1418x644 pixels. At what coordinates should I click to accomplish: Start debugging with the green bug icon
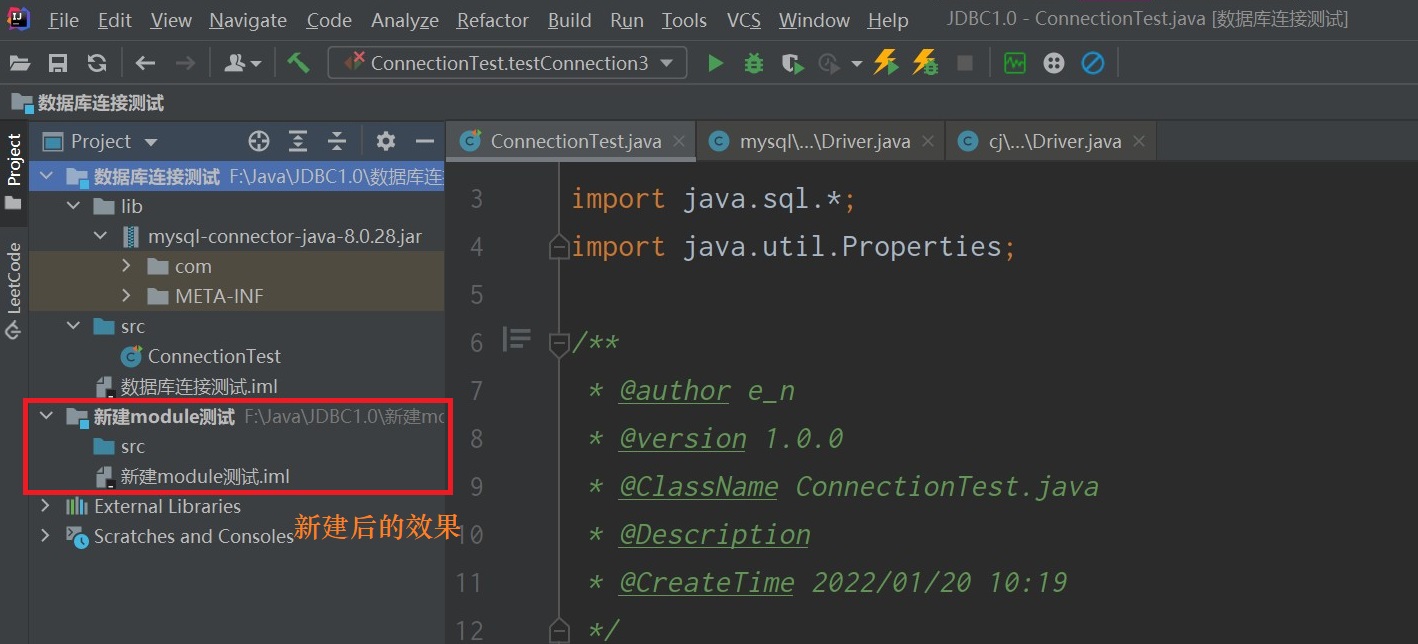tap(754, 63)
